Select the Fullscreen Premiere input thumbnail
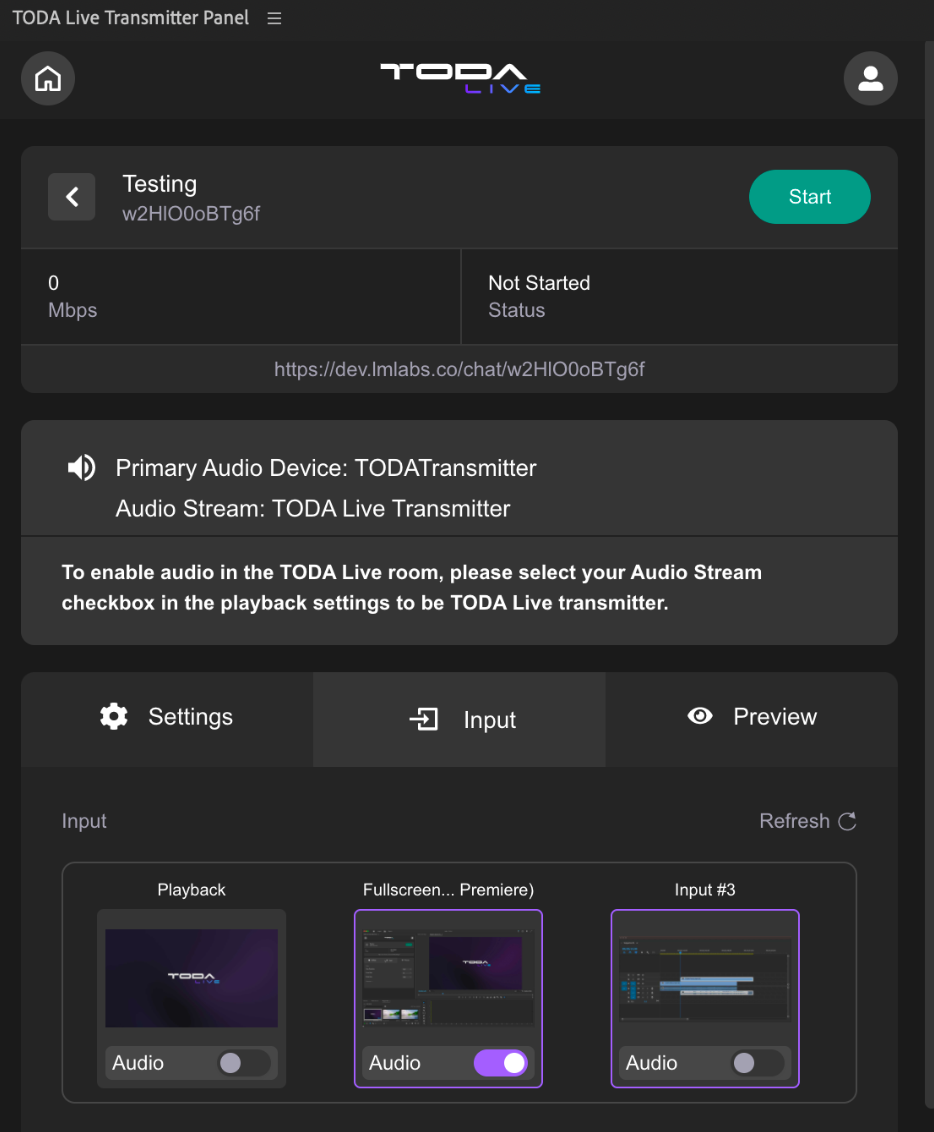The height and width of the screenshot is (1132, 934). pos(448,978)
